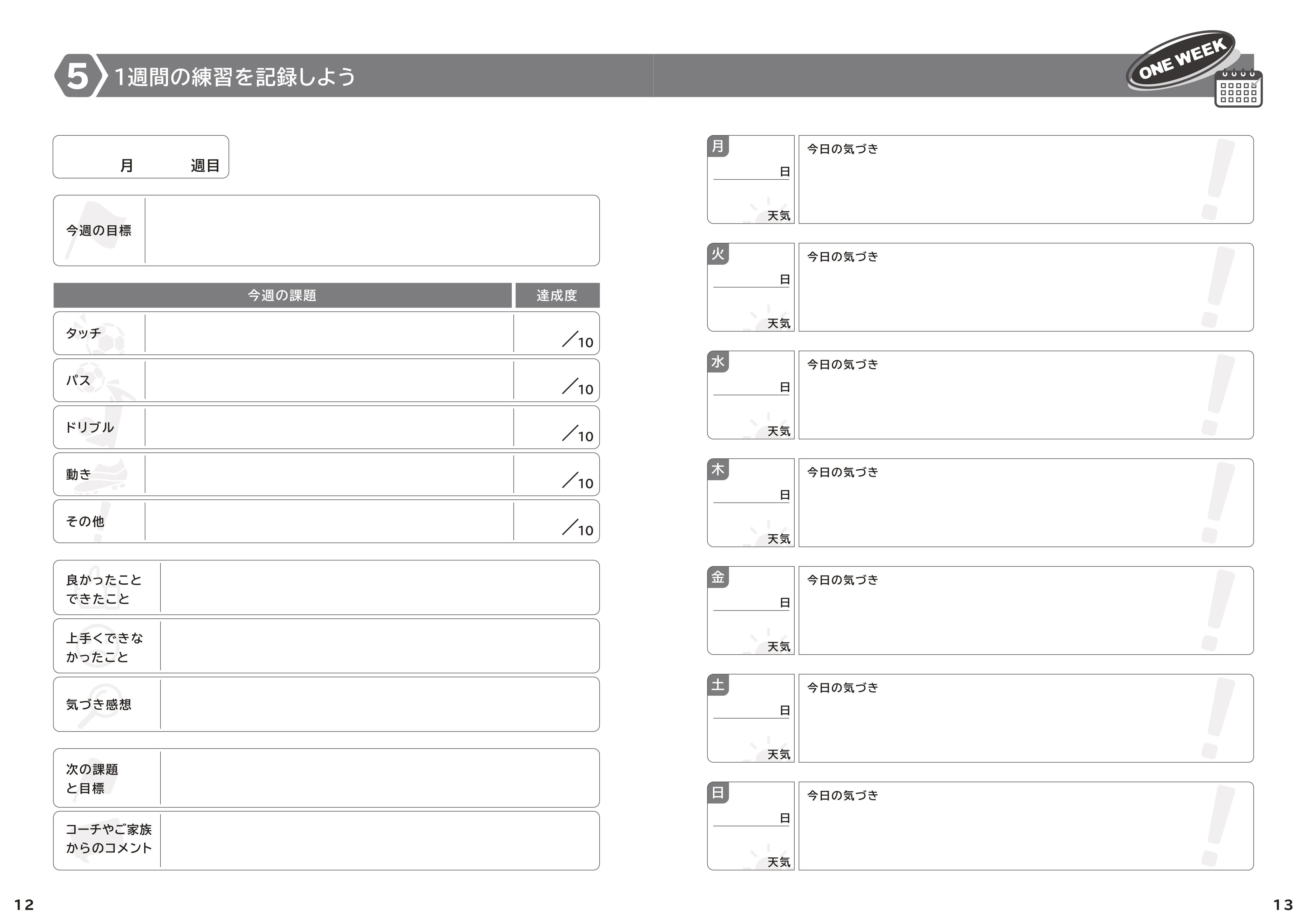The image size is (1307, 924).
Task: Select the 火 (Tuesday) day label
Action: coord(718,254)
